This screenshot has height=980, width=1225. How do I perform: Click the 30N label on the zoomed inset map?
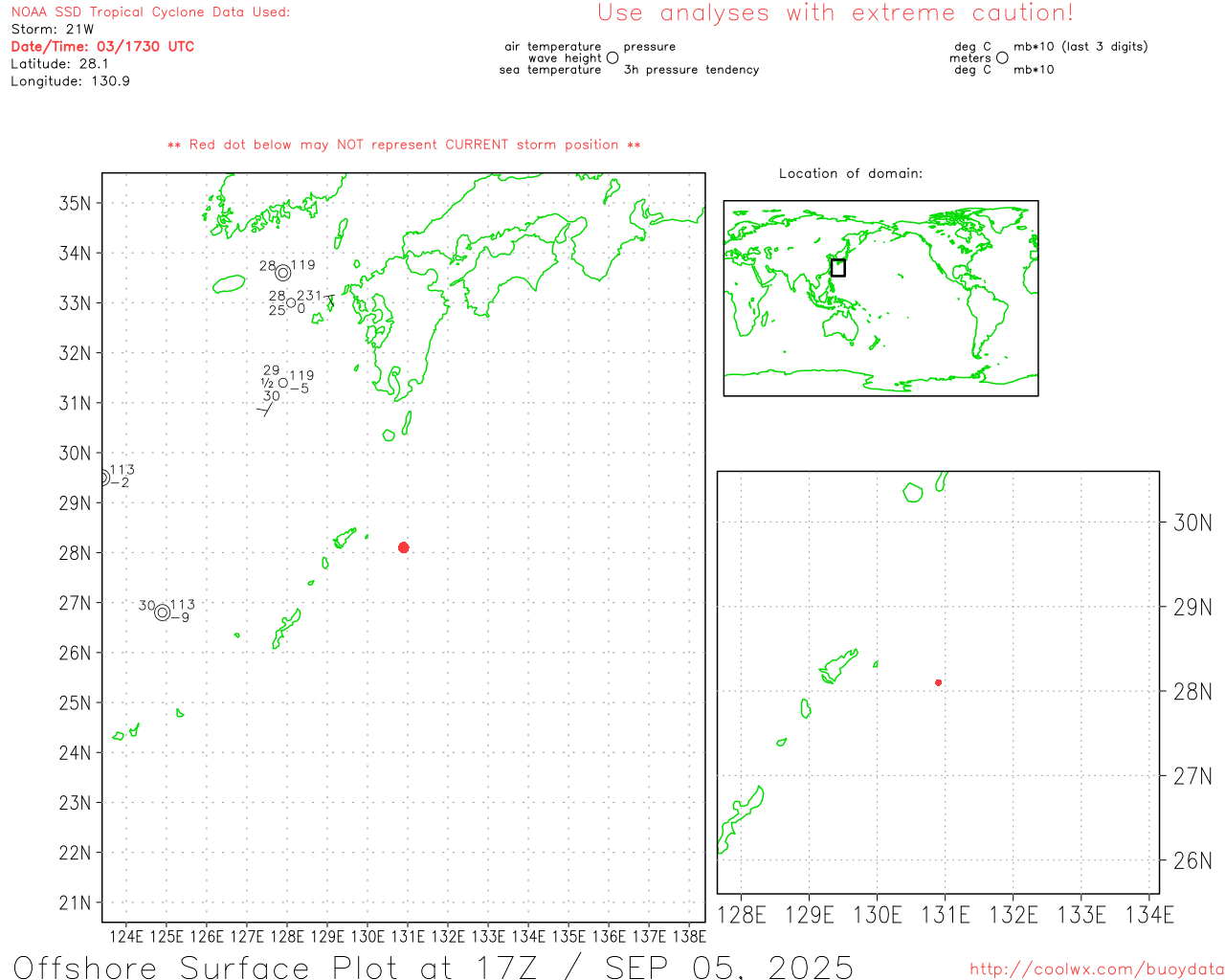coord(1192,523)
